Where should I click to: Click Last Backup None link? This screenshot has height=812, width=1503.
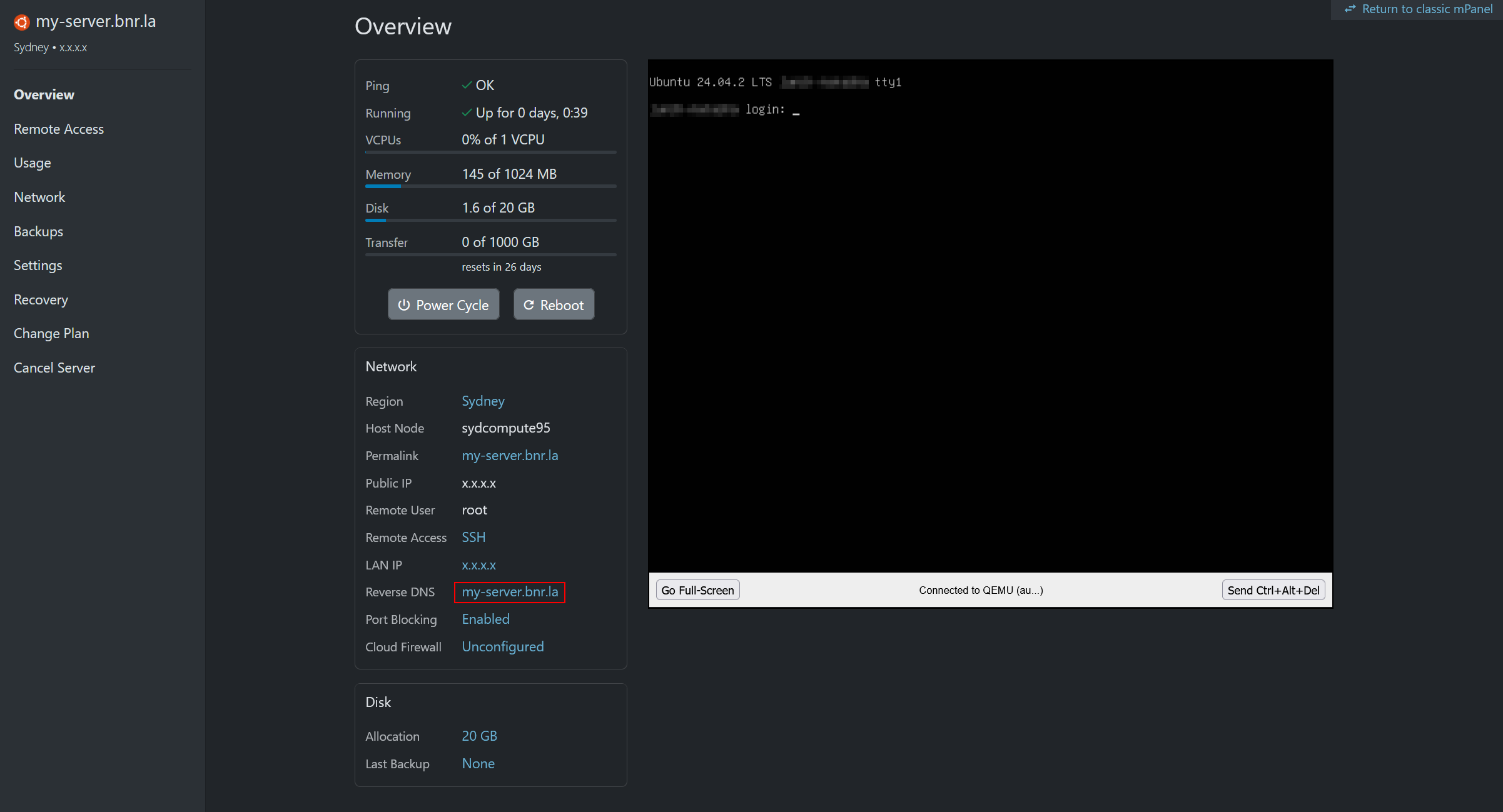(478, 763)
